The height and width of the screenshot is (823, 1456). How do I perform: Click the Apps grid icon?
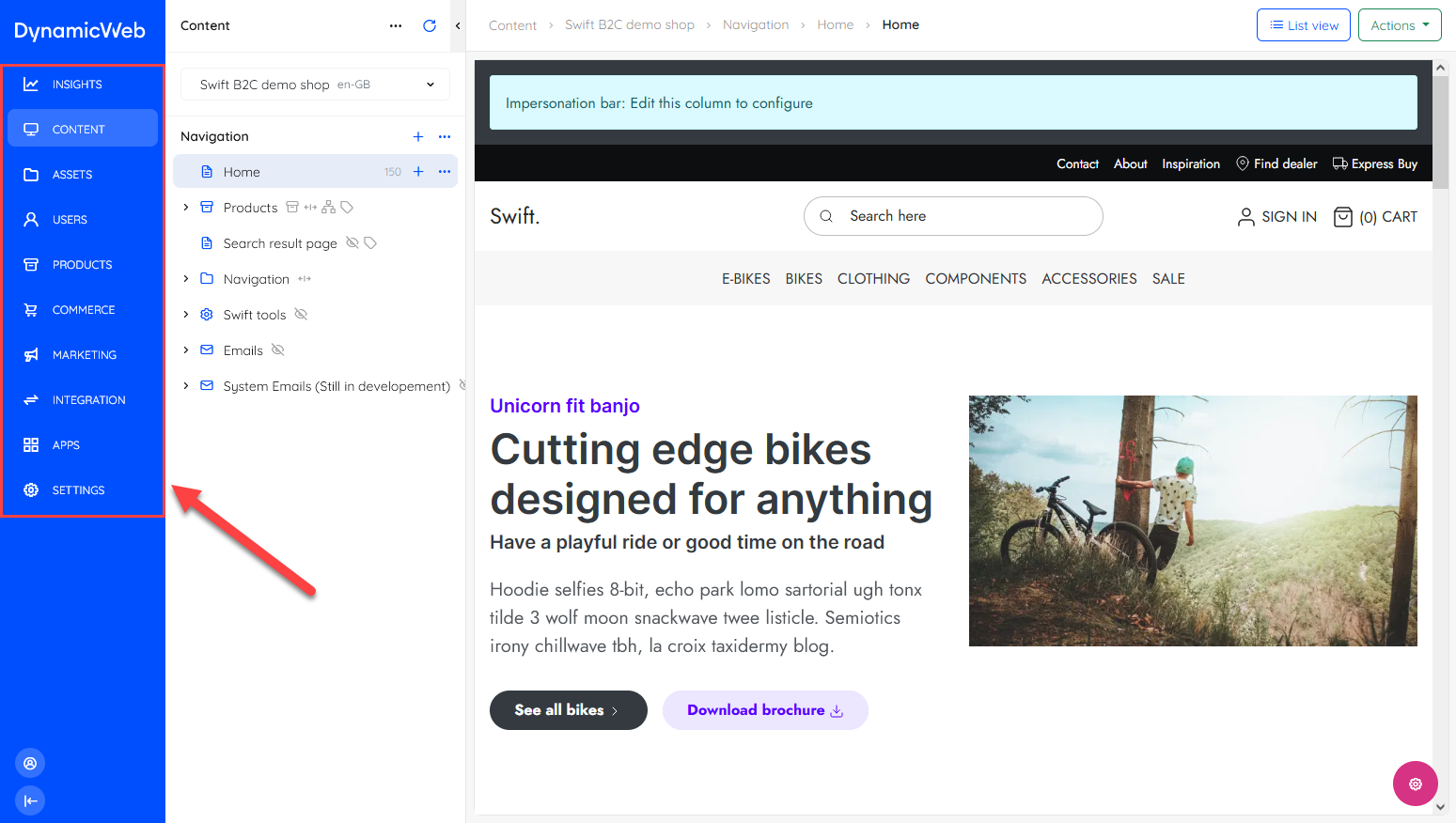tap(31, 444)
